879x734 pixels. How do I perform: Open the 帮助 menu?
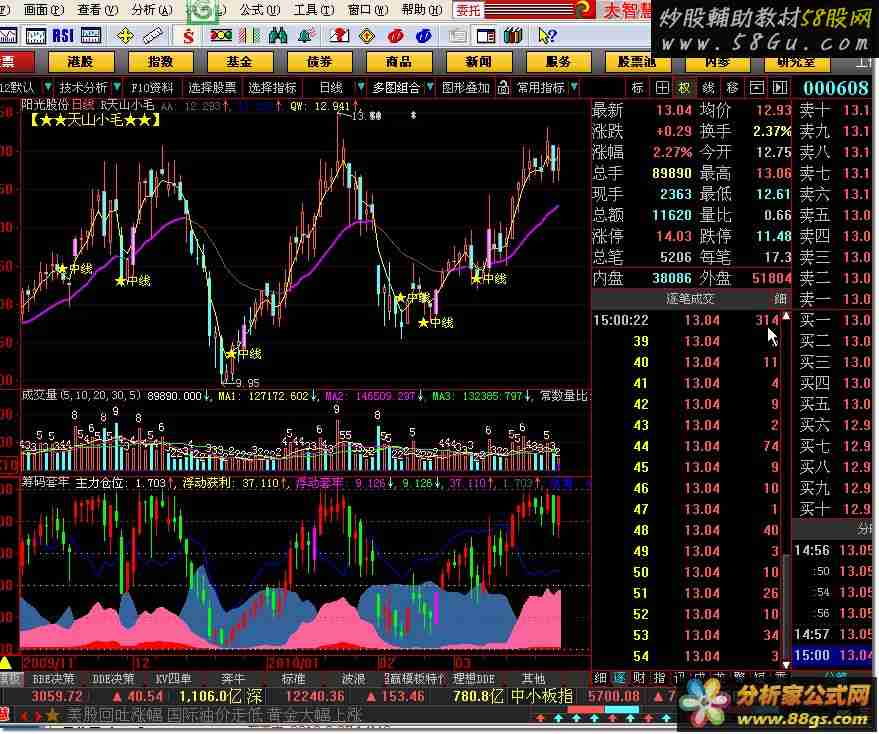pos(422,10)
